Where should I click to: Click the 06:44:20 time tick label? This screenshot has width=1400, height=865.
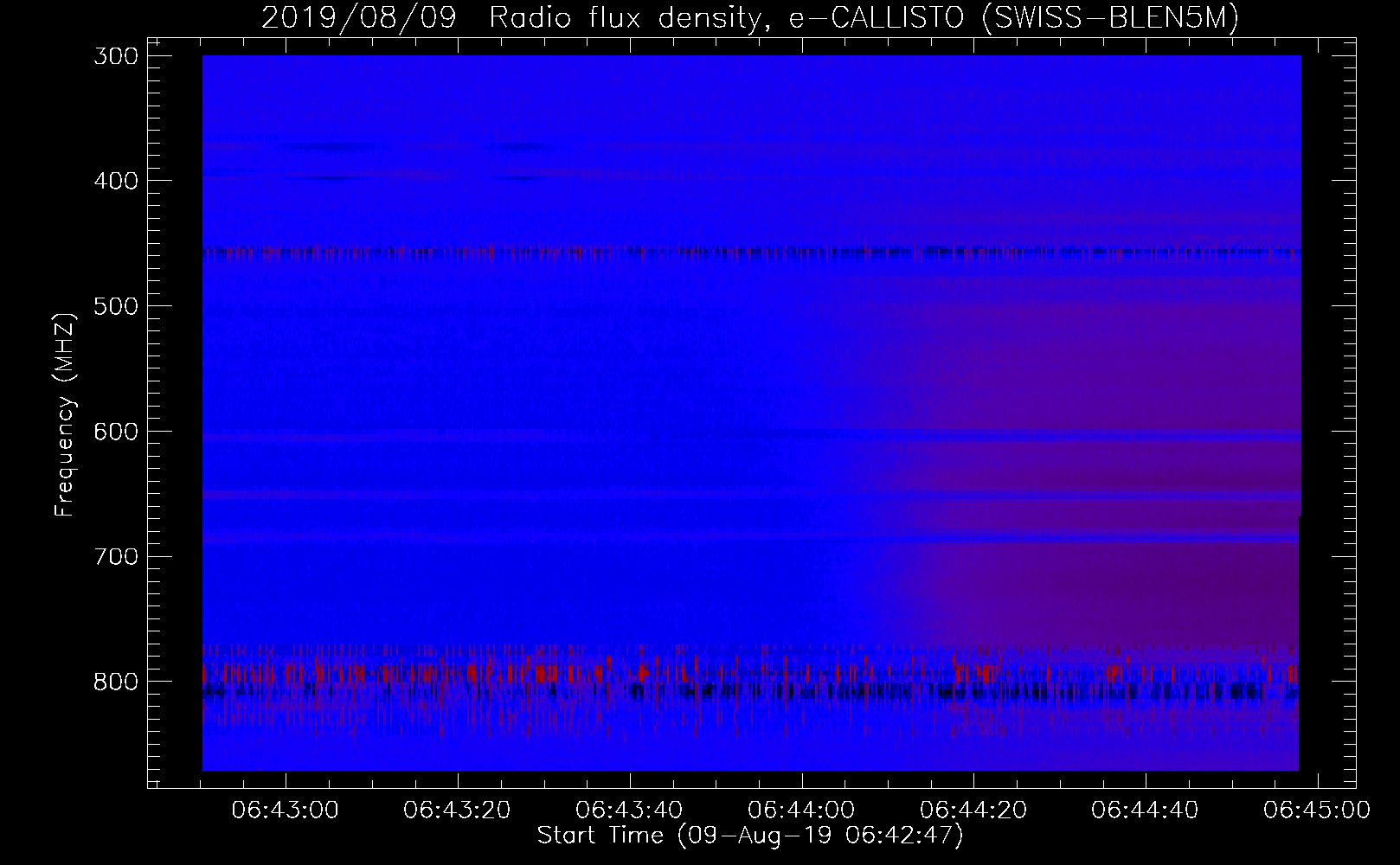[x=973, y=811]
